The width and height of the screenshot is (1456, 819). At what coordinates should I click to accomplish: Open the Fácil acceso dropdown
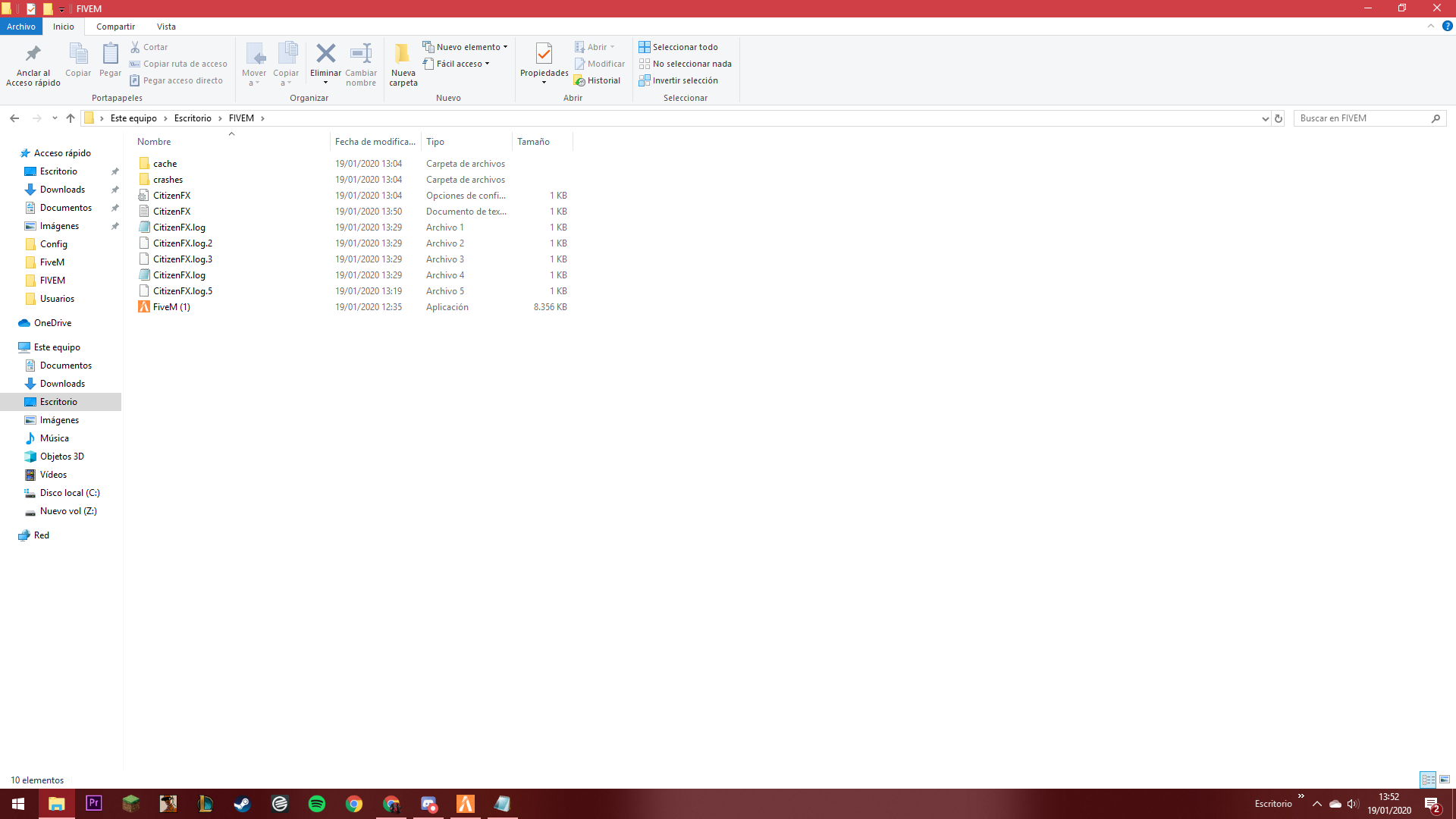456,64
